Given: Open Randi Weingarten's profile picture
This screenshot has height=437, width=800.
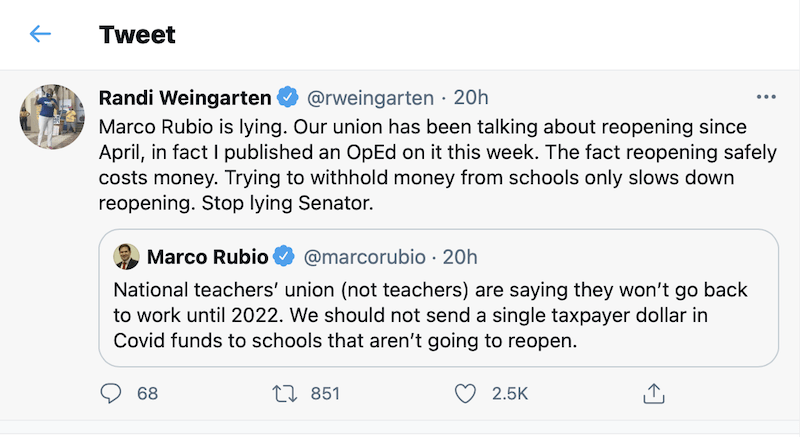Looking at the screenshot, I should (x=52, y=116).
